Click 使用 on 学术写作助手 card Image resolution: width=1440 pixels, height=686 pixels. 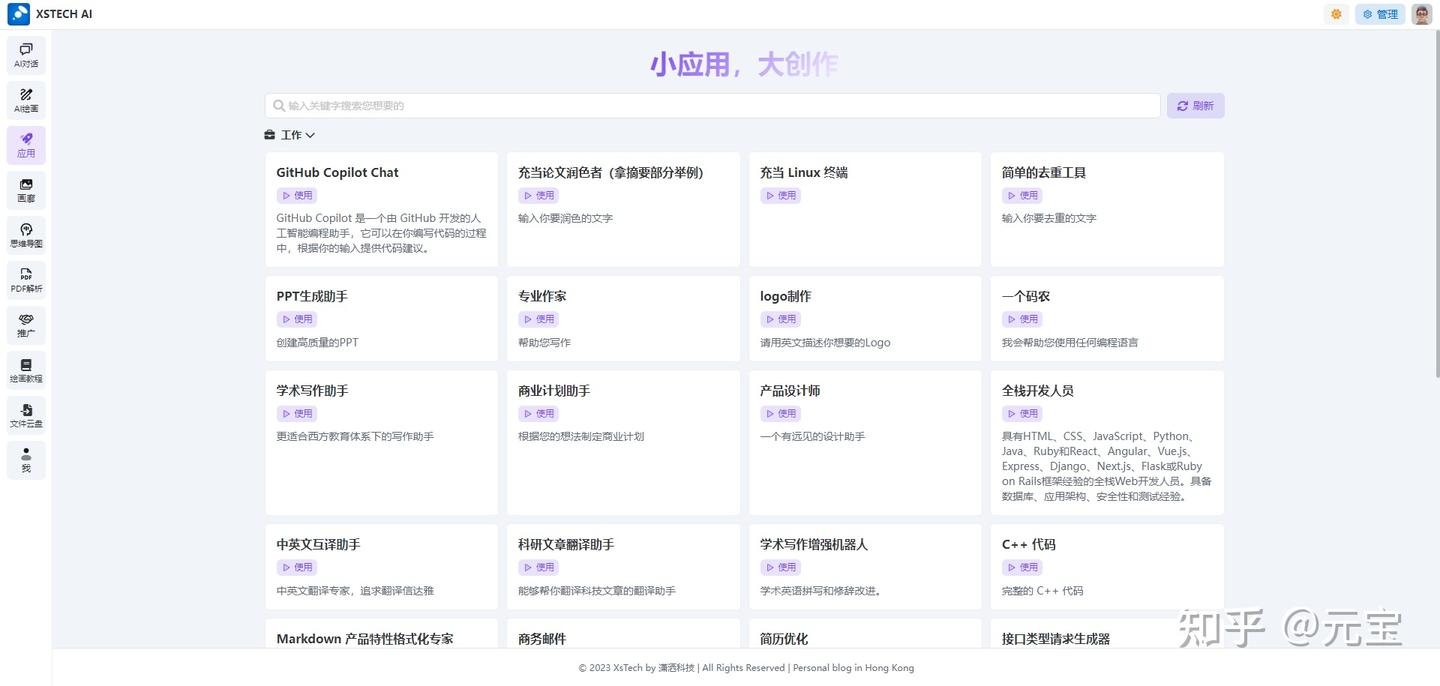297,414
